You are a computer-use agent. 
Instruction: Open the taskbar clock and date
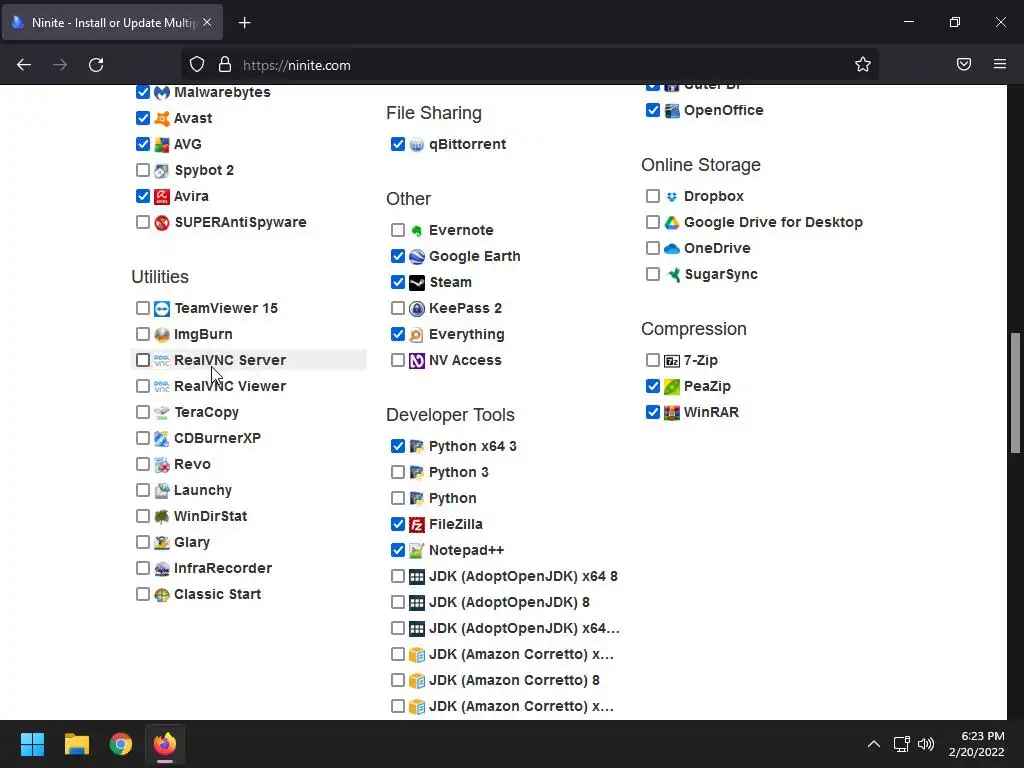pos(977,744)
